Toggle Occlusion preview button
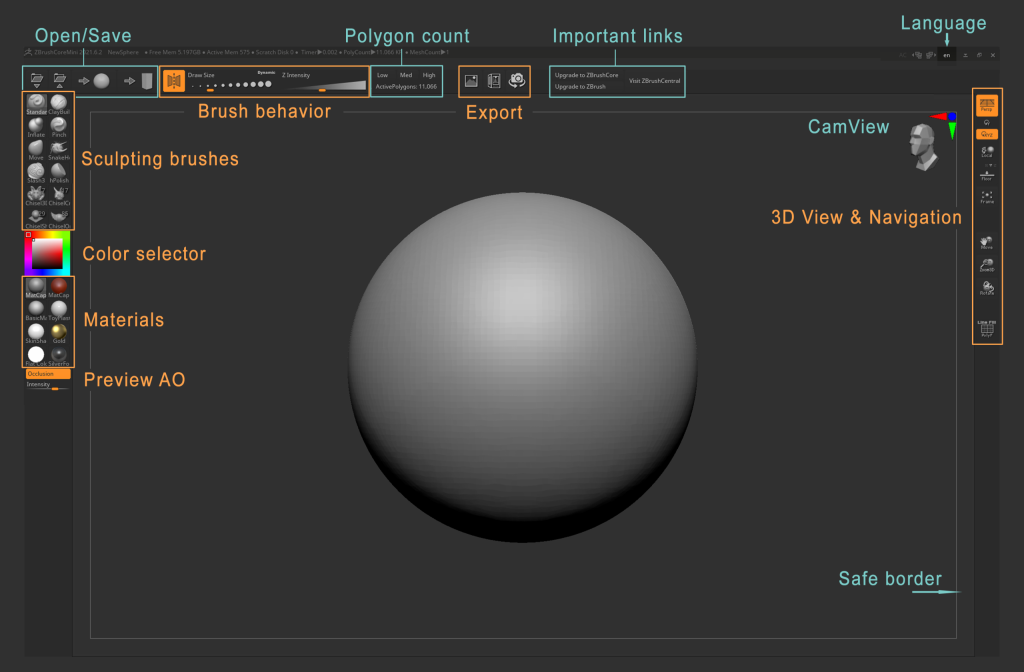Image resolution: width=1024 pixels, height=672 pixels. (48, 374)
